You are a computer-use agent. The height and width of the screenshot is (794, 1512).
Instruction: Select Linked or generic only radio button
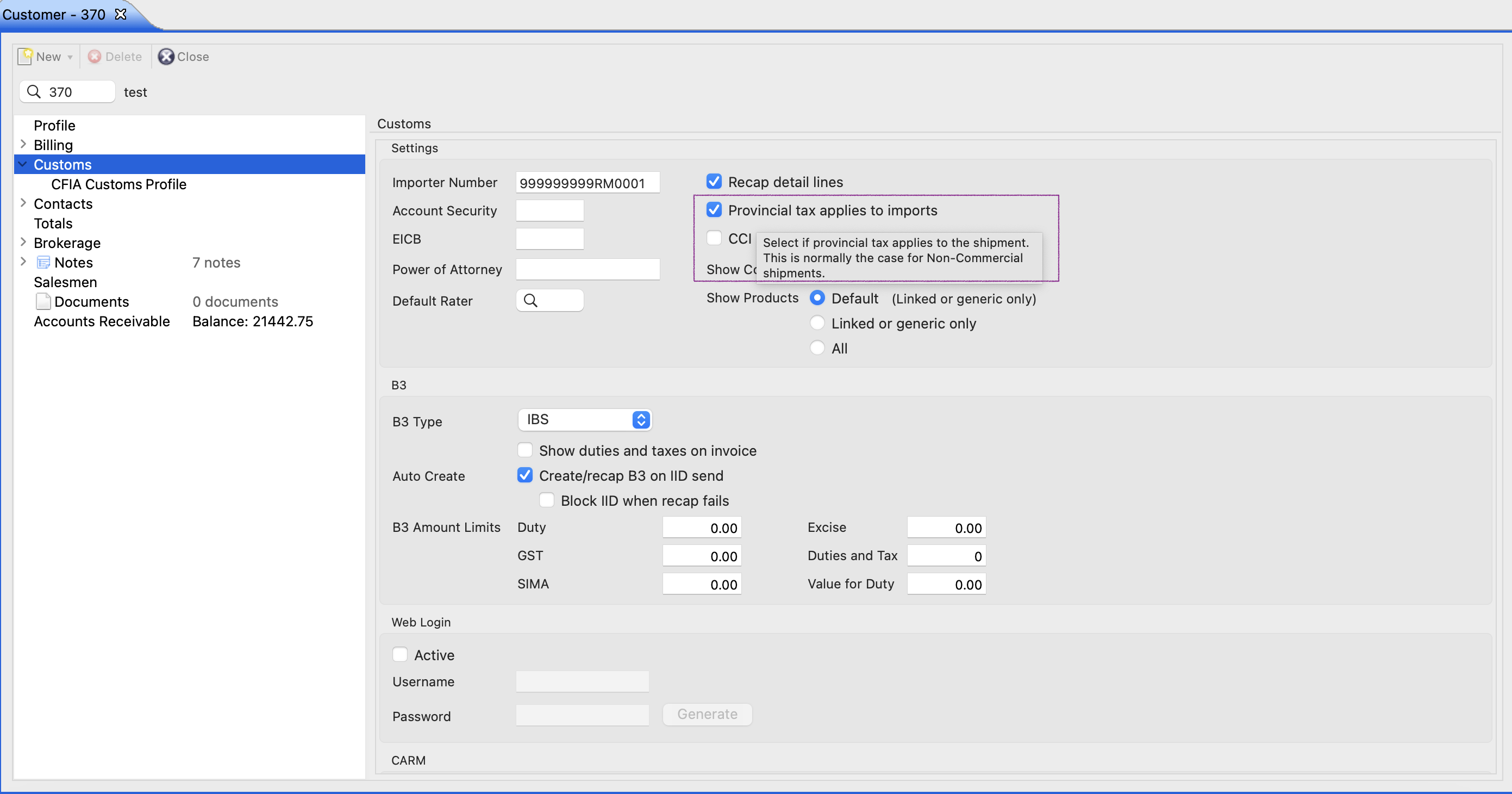click(817, 323)
